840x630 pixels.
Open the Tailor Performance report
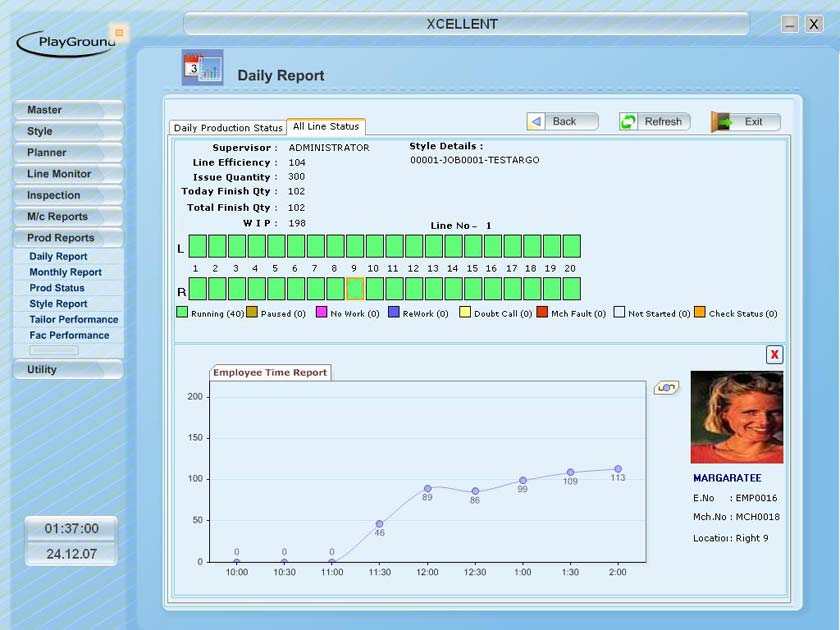74,320
